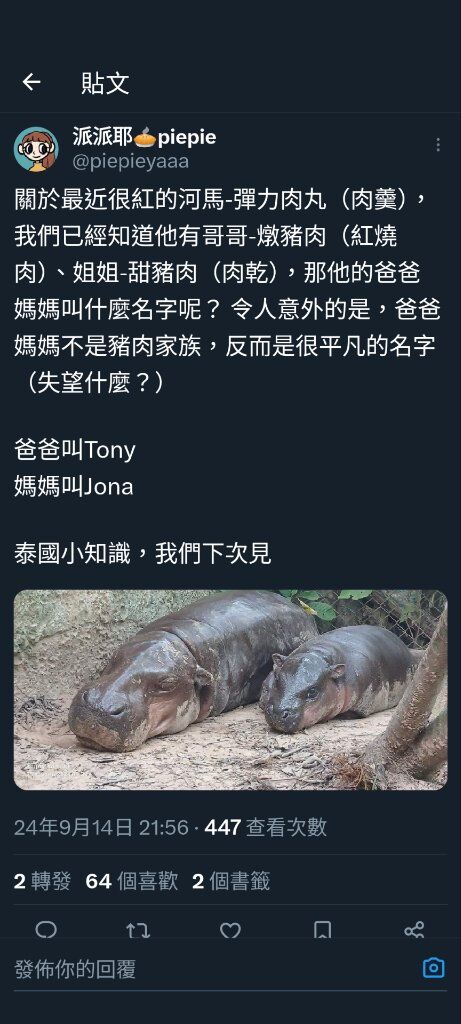Screen dimensions: 461x1024
Task: Open display name 派派耶 piepie
Action: tap(144, 137)
